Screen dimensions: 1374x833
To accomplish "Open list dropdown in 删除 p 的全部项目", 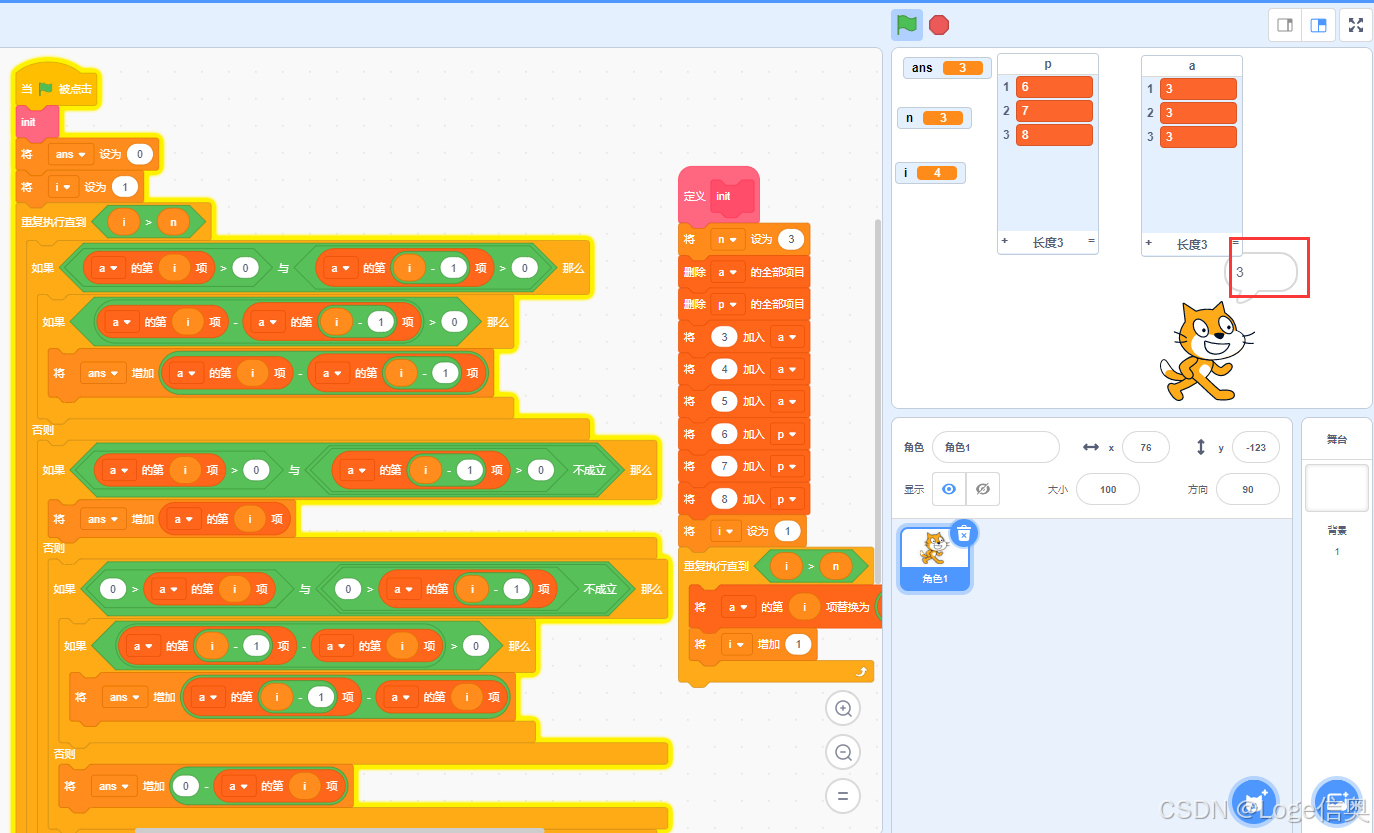I will [x=728, y=304].
